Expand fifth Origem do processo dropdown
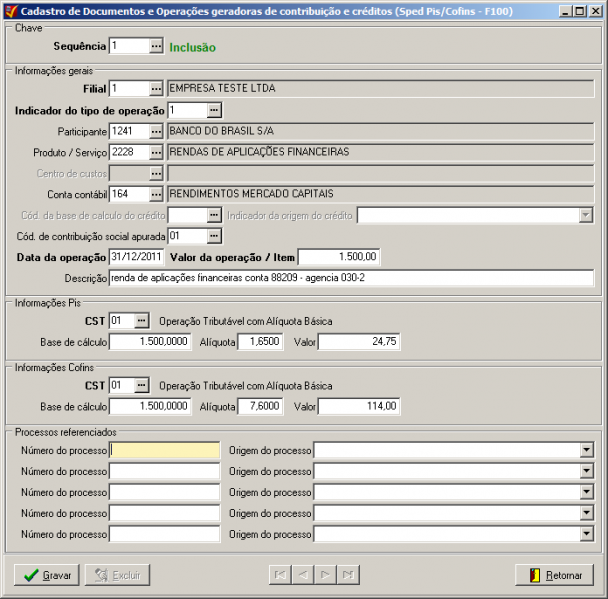The width and height of the screenshot is (608, 599). pos(587,534)
